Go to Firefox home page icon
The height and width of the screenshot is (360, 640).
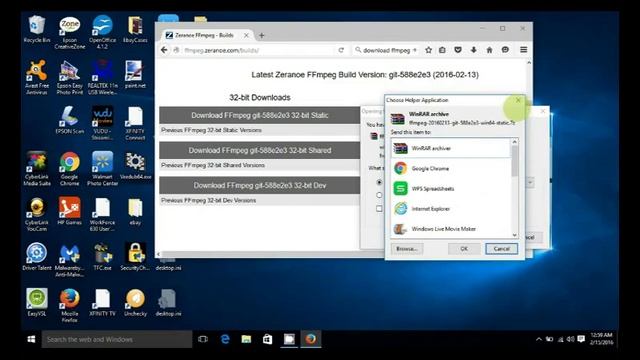point(489,50)
